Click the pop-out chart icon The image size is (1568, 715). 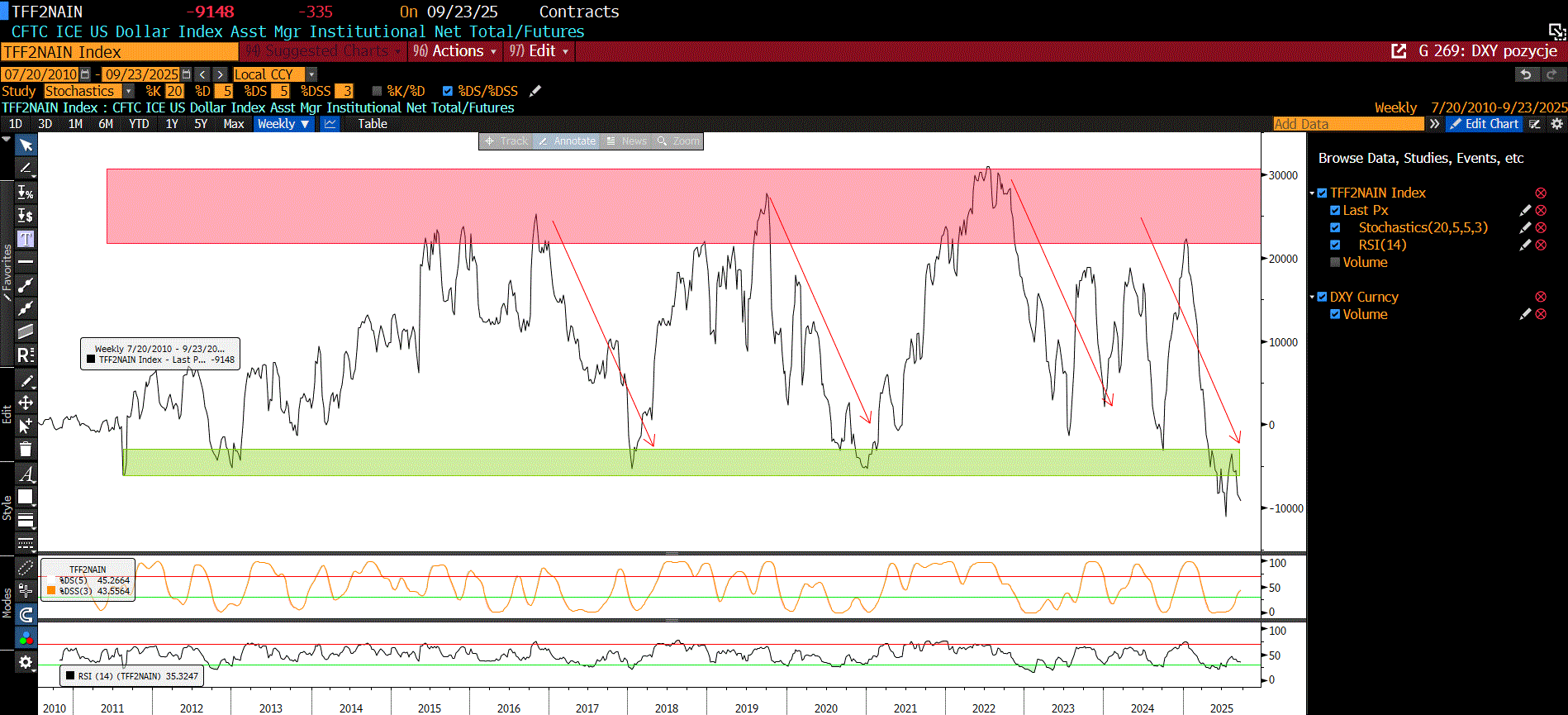pos(1399,51)
